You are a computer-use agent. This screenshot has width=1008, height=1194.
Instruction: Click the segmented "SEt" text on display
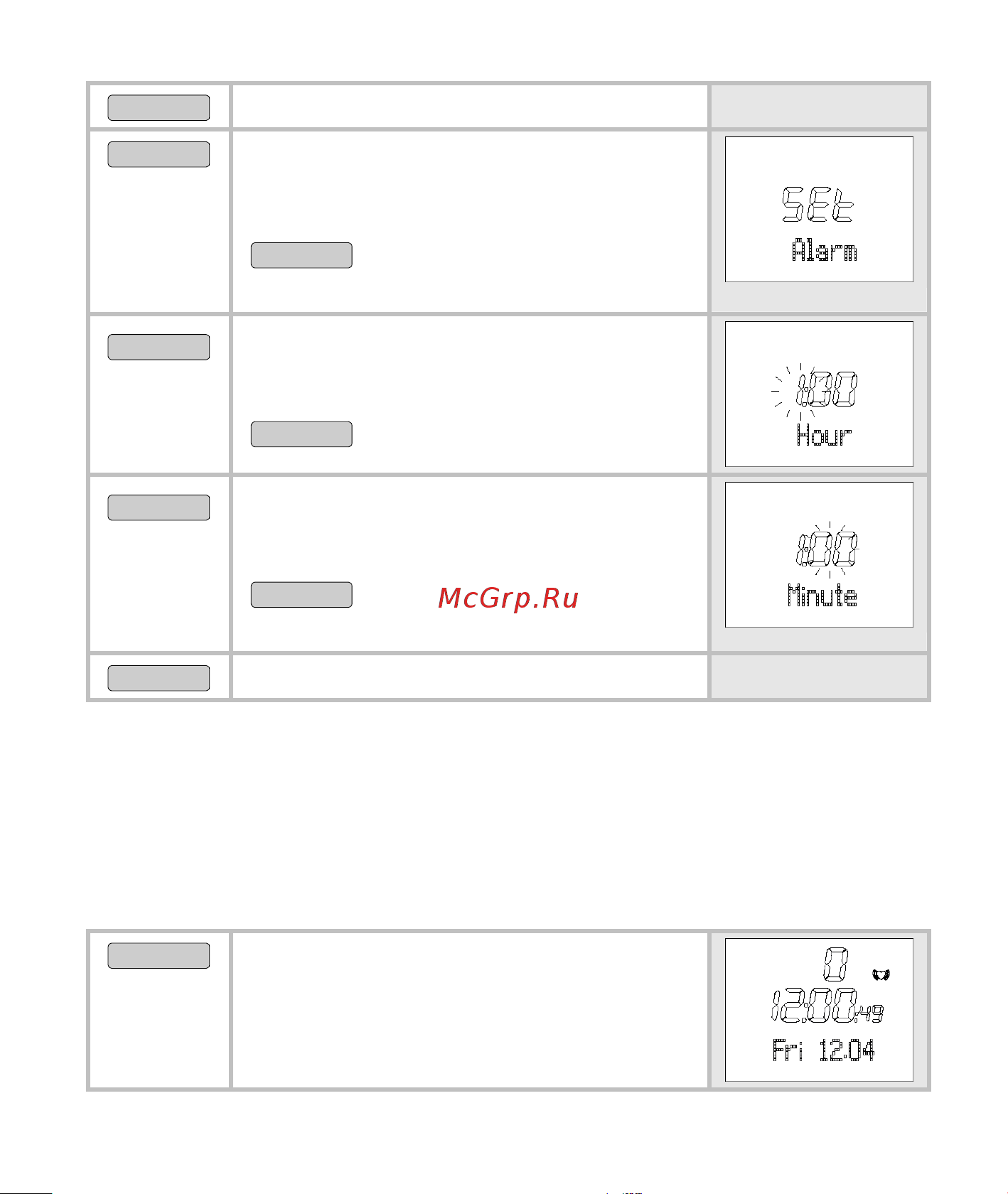pos(817,205)
